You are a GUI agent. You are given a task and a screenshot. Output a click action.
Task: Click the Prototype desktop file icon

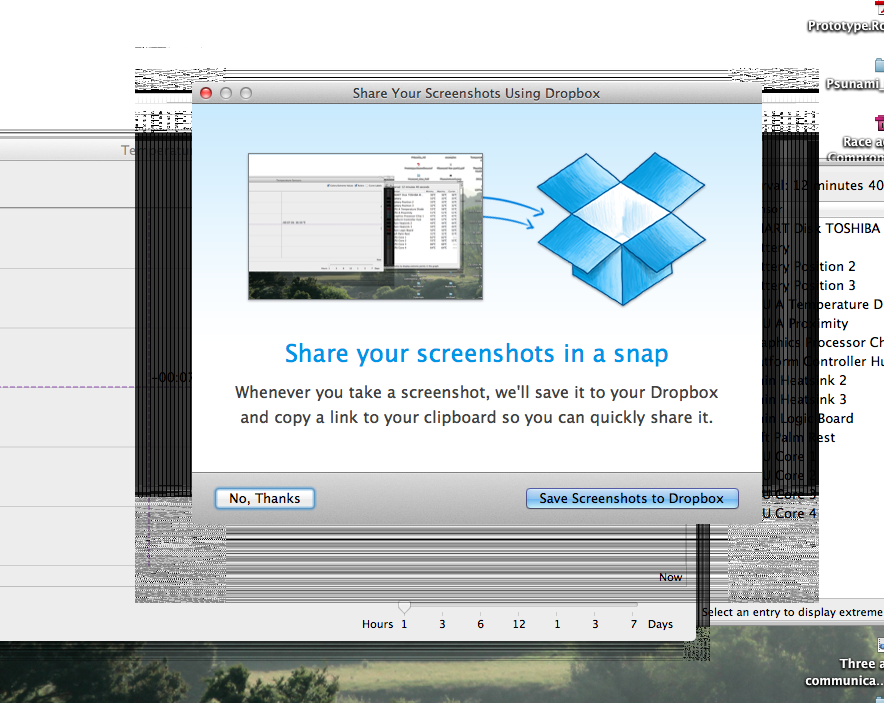click(879, 6)
